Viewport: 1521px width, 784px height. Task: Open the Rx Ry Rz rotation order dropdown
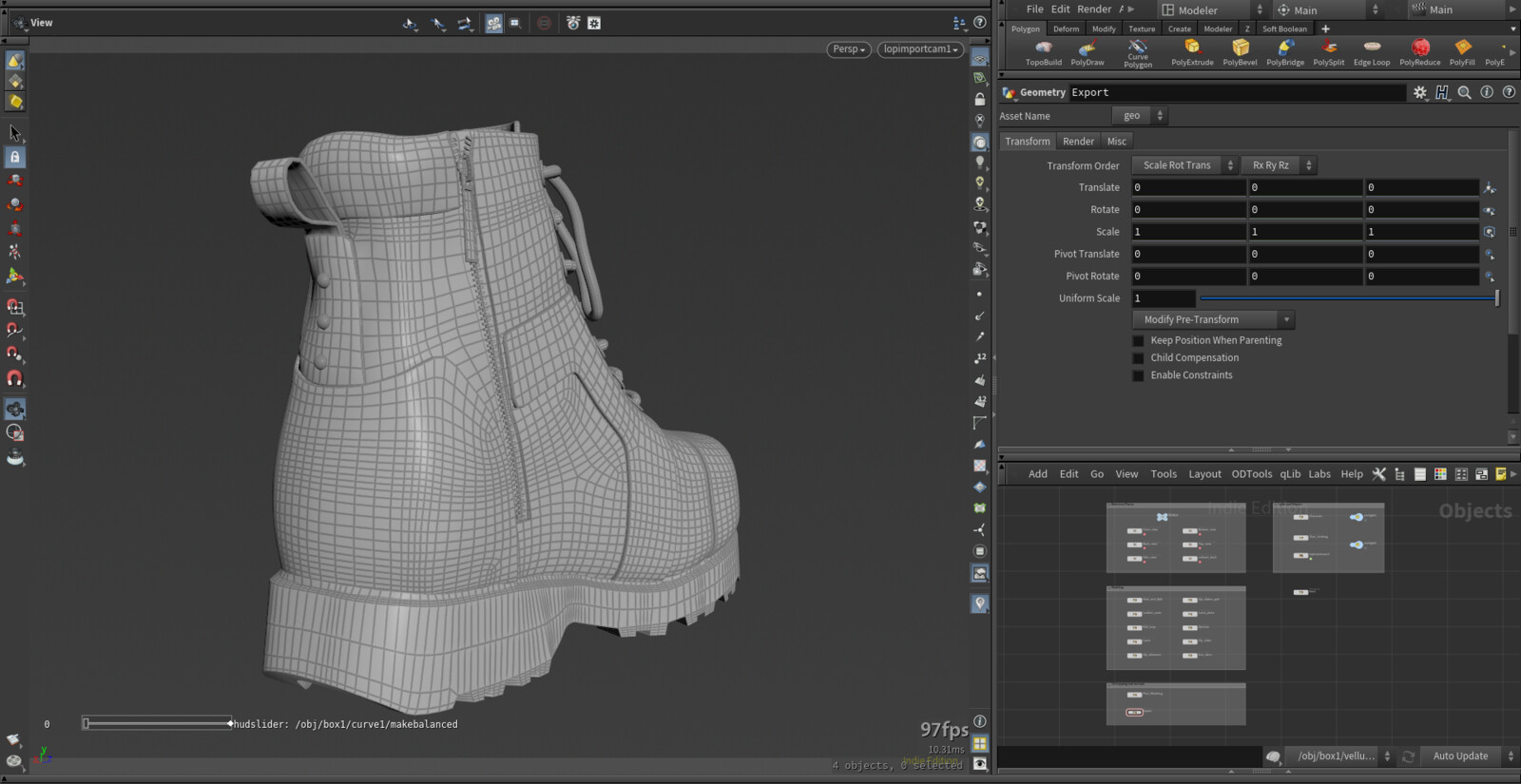pos(1278,165)
